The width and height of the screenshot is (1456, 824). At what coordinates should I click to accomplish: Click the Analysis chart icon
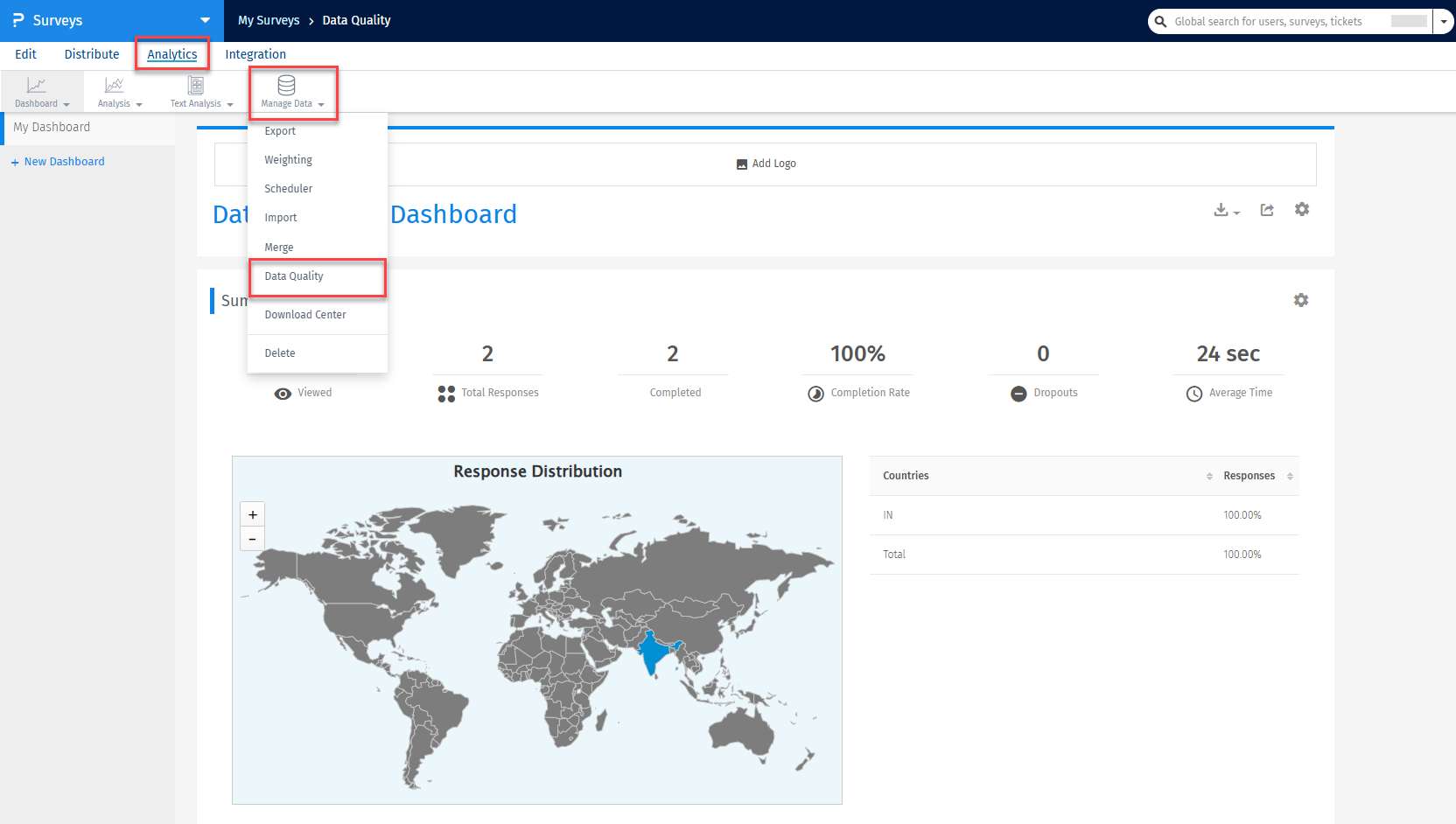click(114, 86)
